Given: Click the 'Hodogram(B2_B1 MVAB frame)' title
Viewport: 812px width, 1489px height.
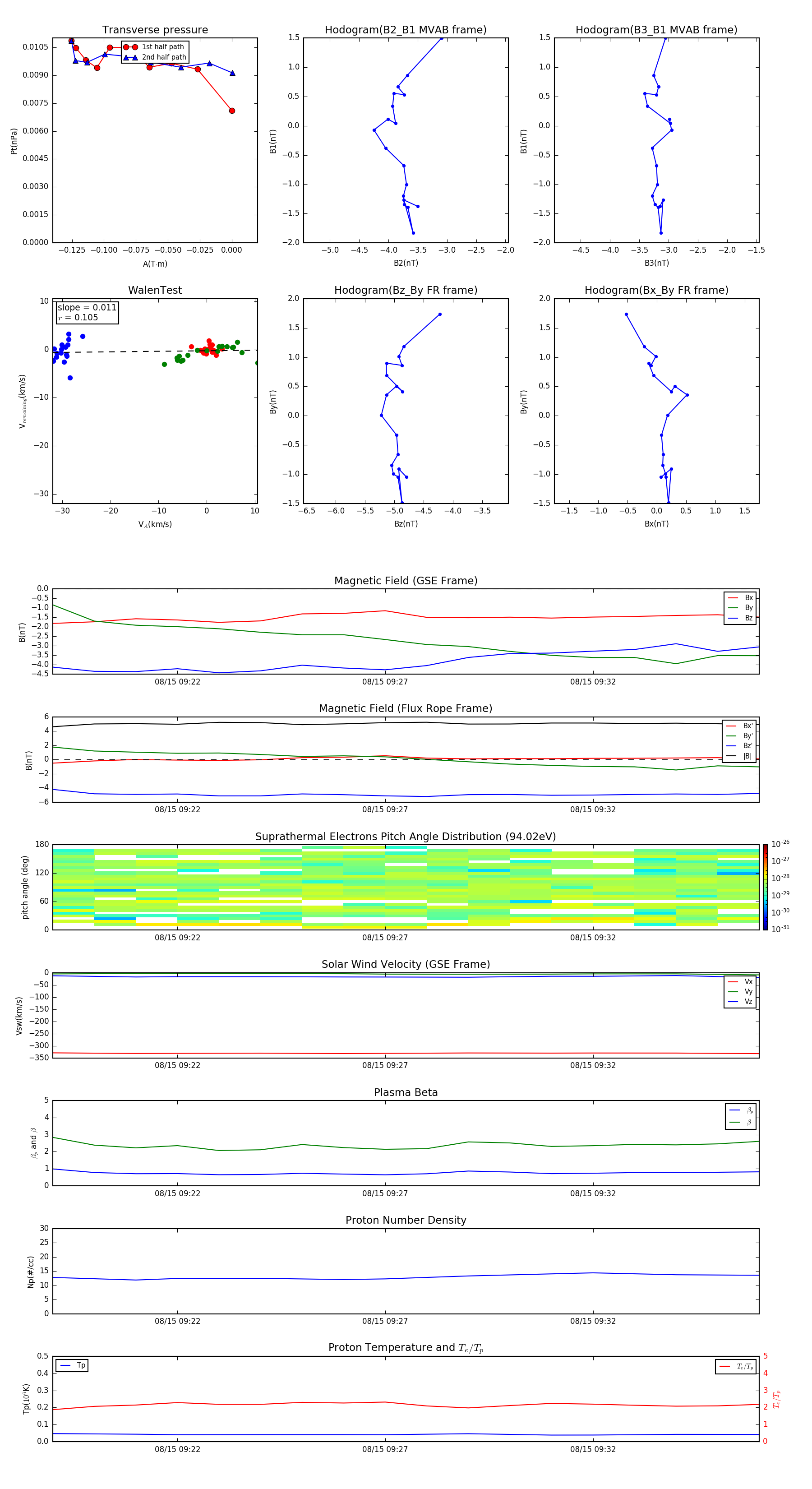Looking at the screenshot, I should point(406,29).
